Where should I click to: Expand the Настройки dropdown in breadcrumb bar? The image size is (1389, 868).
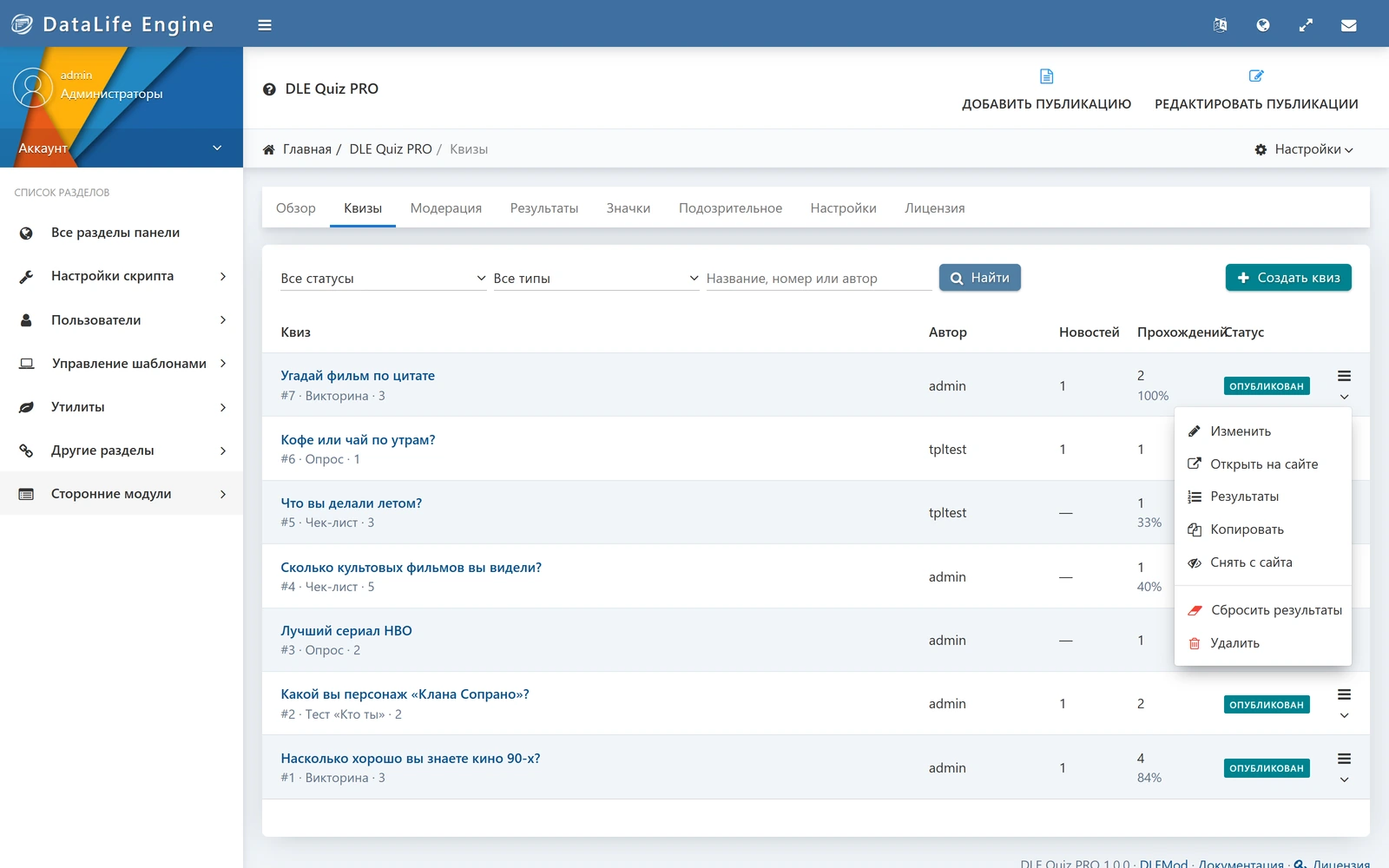1304,149
